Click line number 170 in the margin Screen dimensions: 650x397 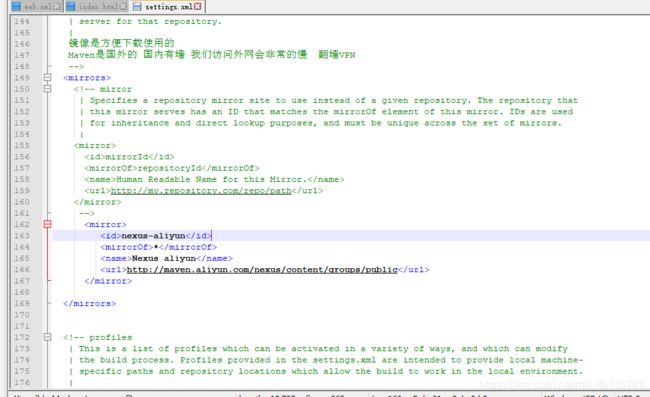click(22, 315)
